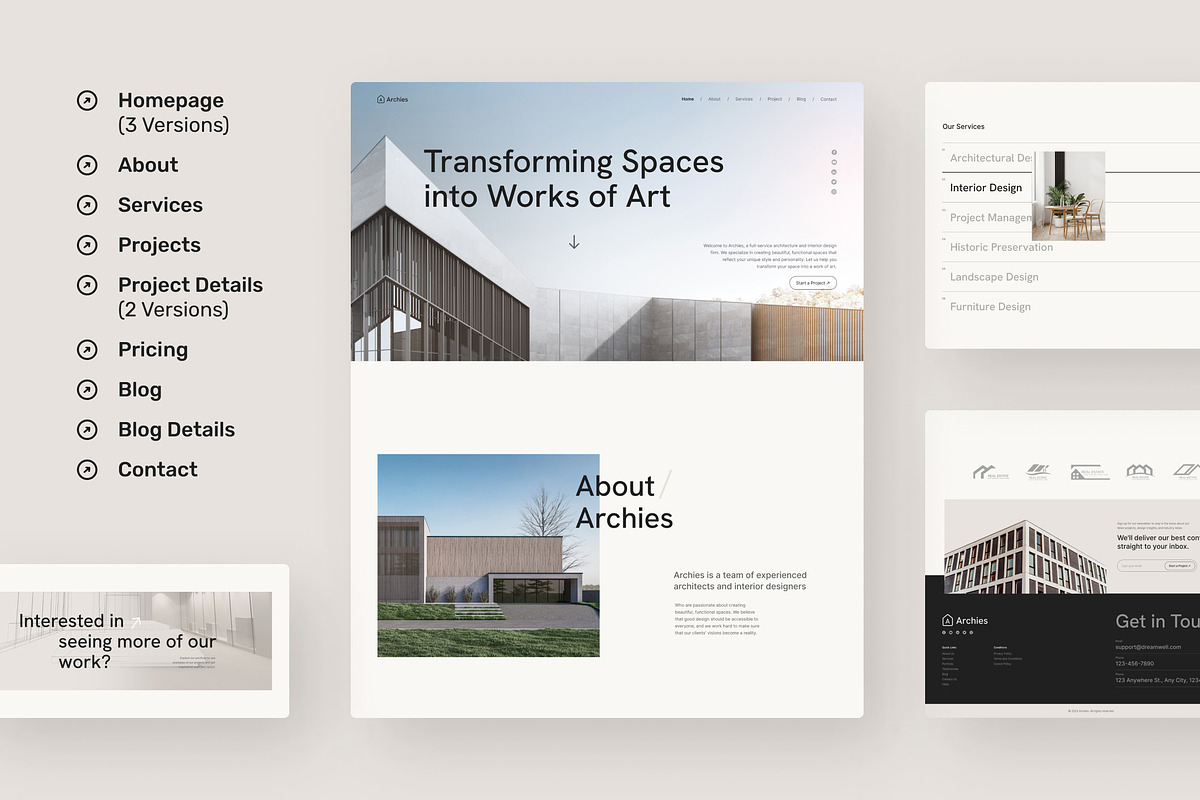Image resolution: width=1200 pixels, height=800 pixels.
Task: Click the 'Archies is a team of experienced' paragraph
Action: pyautogui.click(x=740, y=581)
